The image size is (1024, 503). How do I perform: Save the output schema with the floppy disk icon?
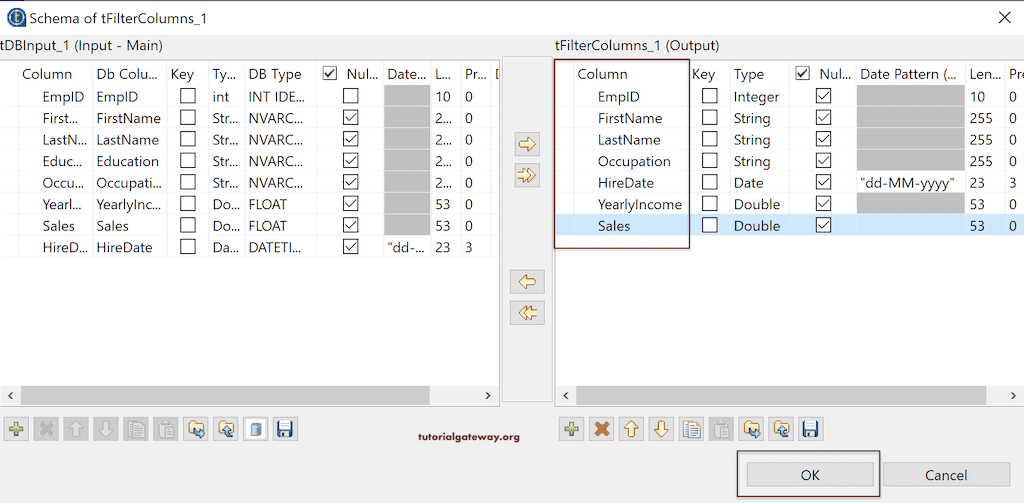tap(810, 429)
